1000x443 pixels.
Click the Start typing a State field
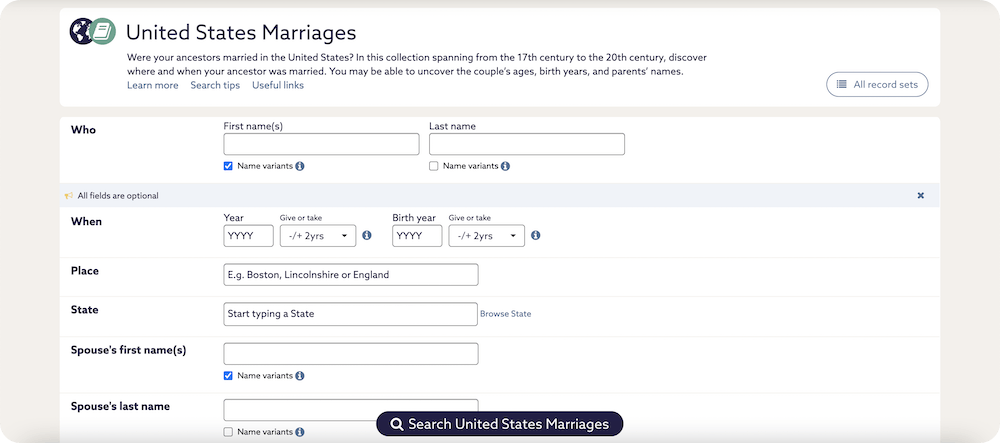pos(350,314)
